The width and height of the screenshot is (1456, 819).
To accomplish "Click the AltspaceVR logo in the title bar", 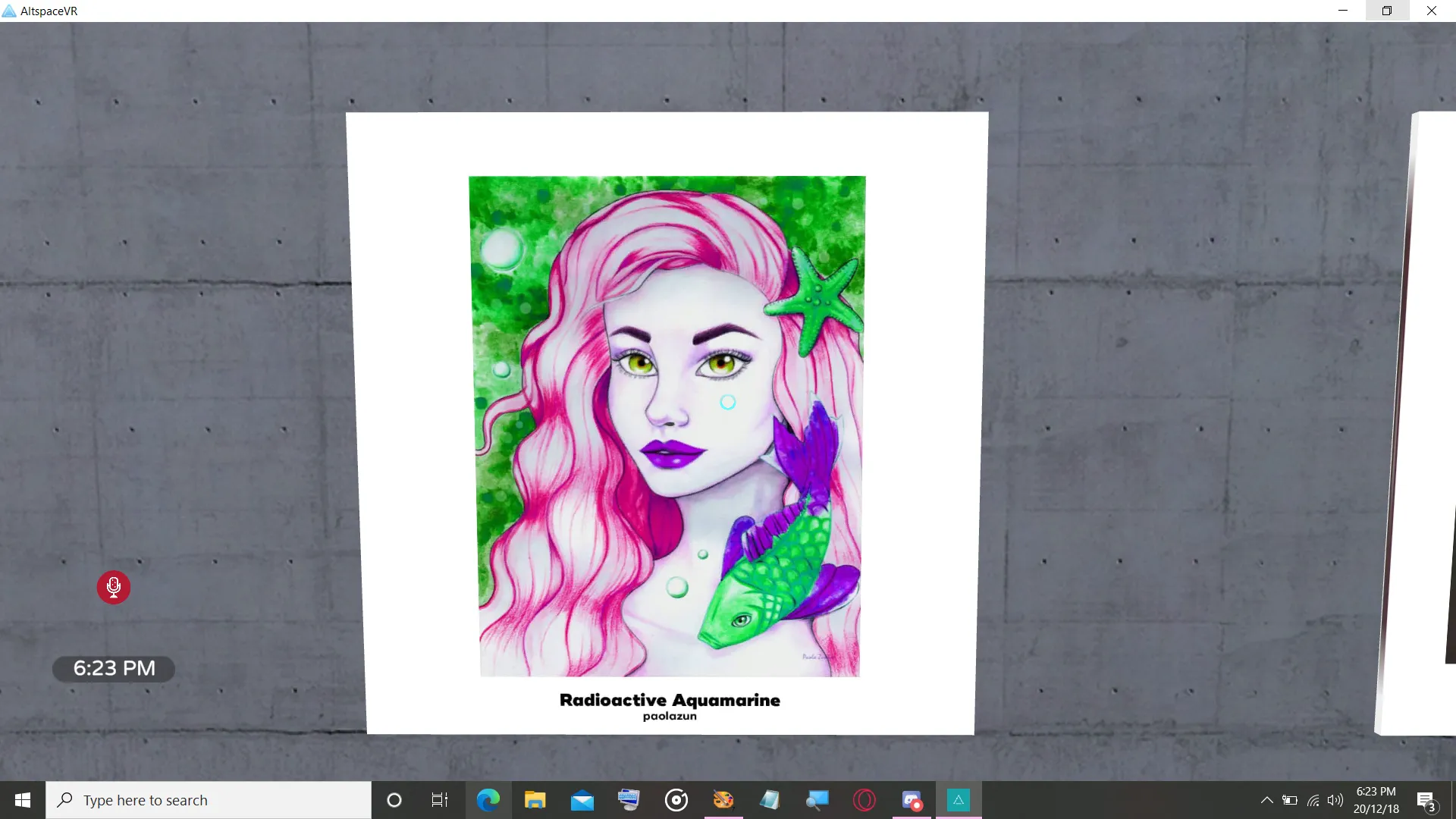I will [9, 11].
